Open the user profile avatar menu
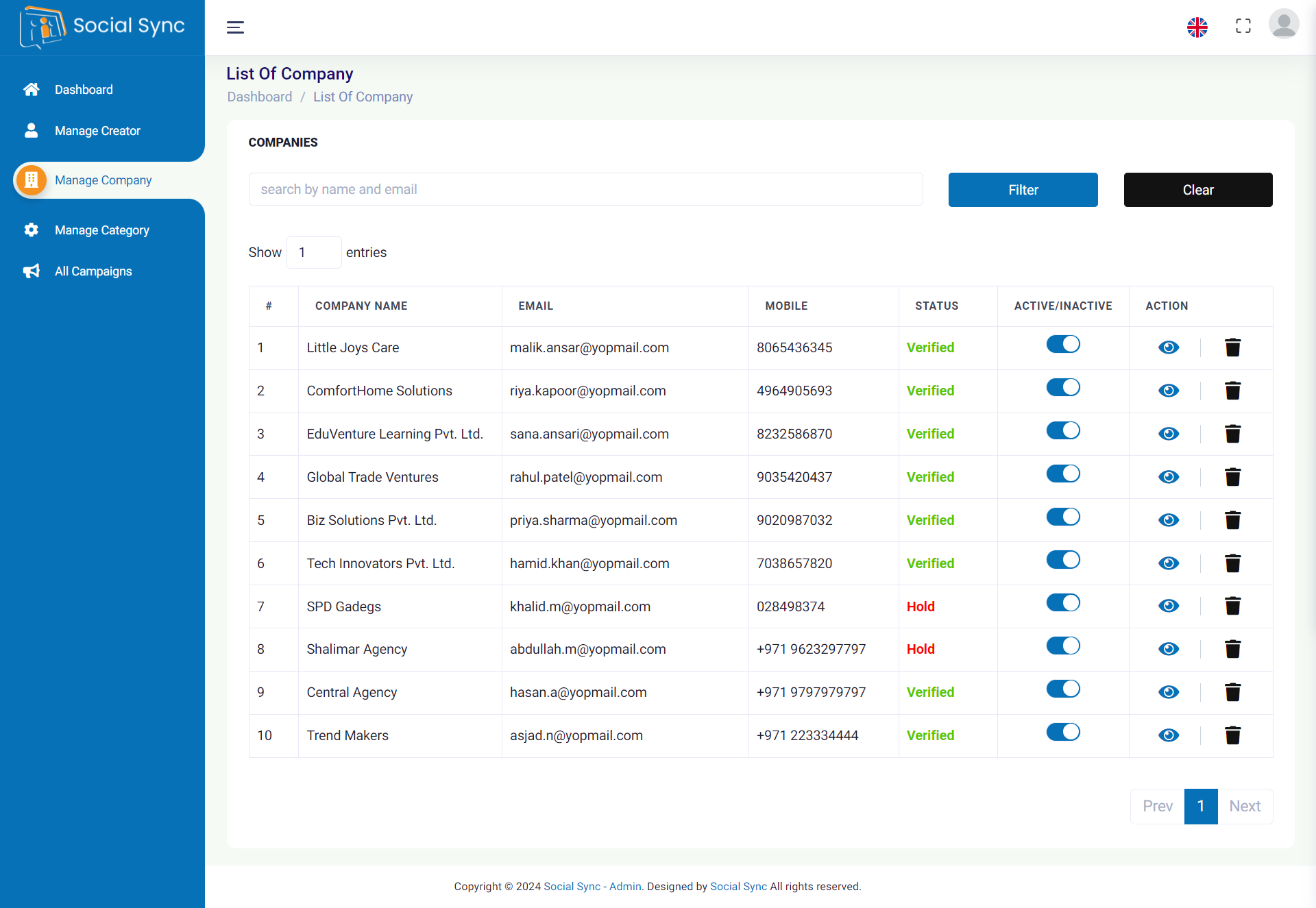Viewport: 1316px width, 908px height. tap(1284, 24)
